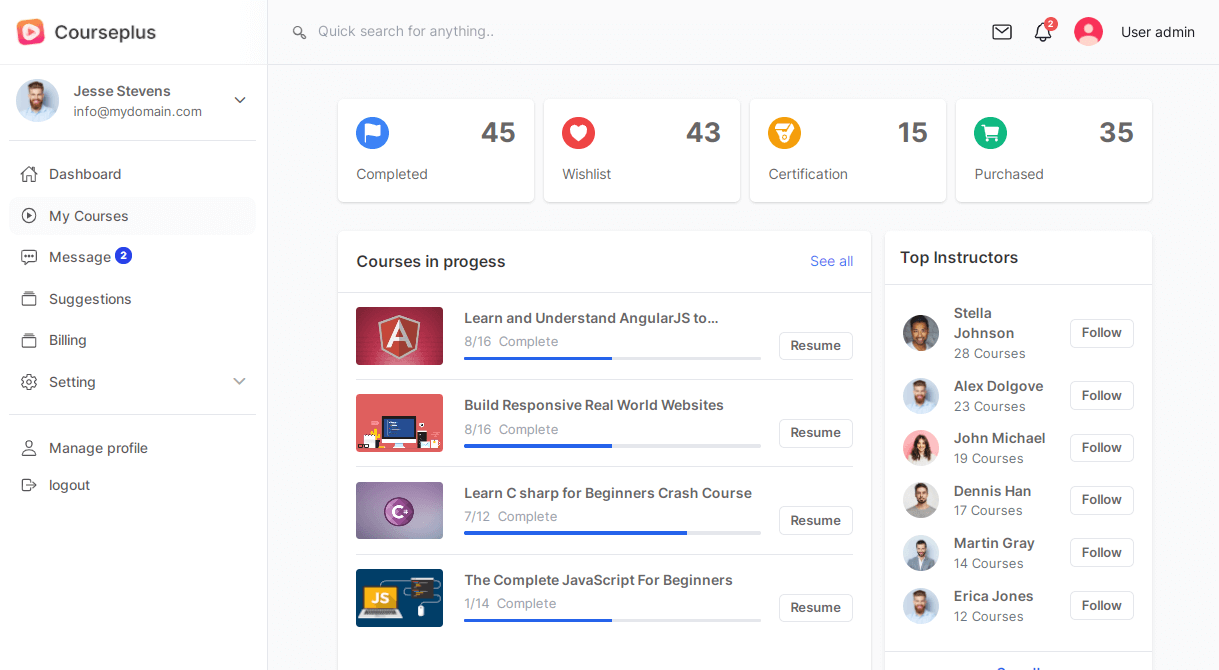Open Dashboard in the sidebar
The height and width of the screenshot is (670, 1219).
[x=85, y=174]
